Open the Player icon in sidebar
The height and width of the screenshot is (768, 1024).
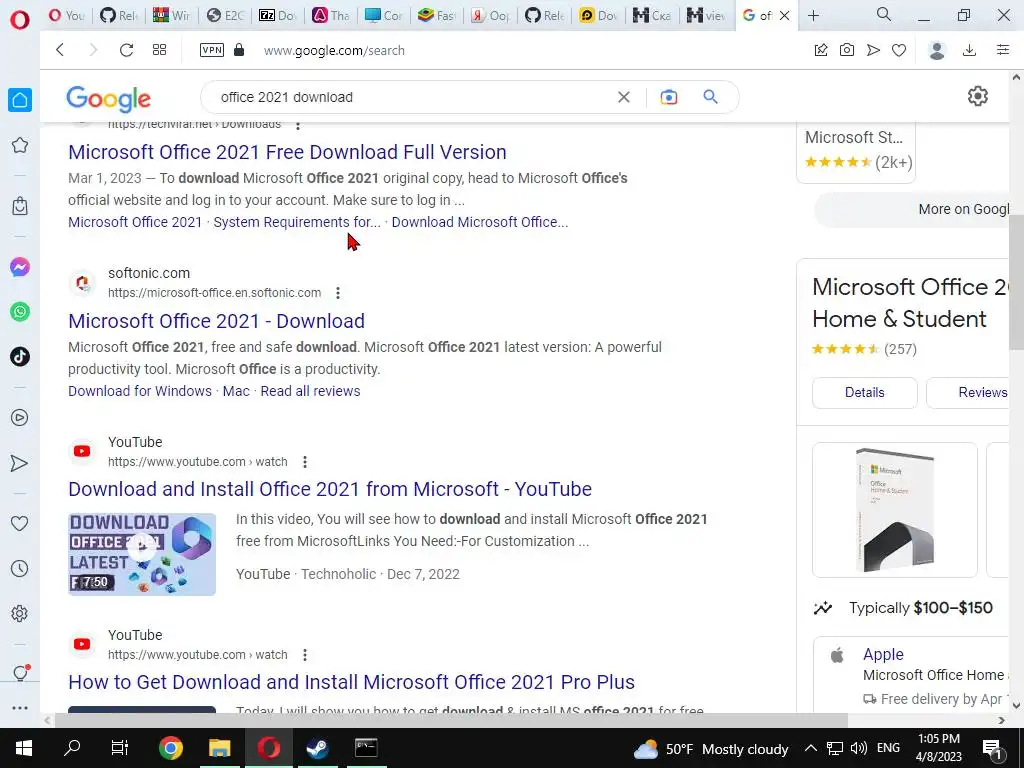(20, 418)
